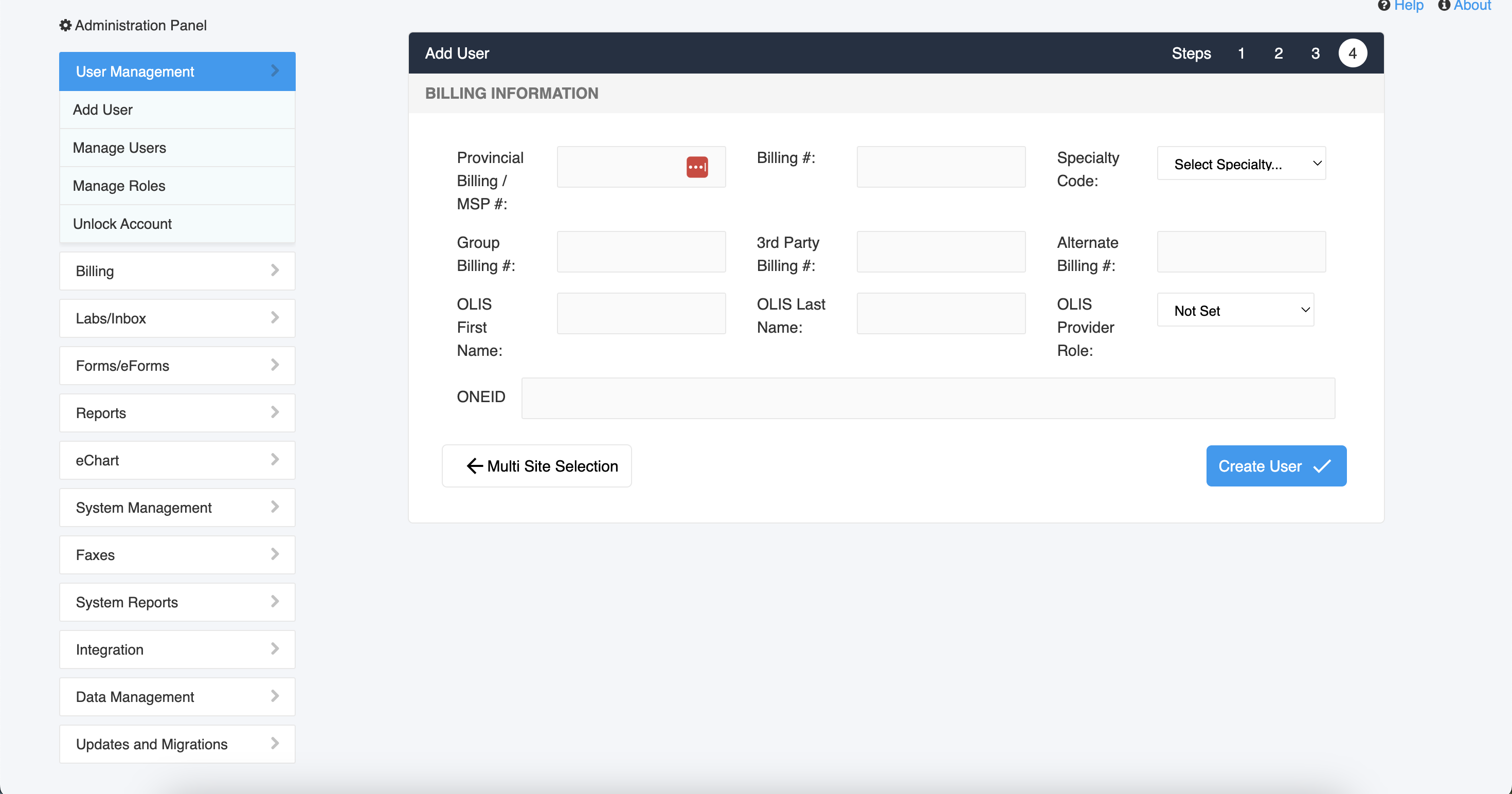
Task: Expand the Updates and Migrations section
Action: pyautogui.click(x=177, y=744)
